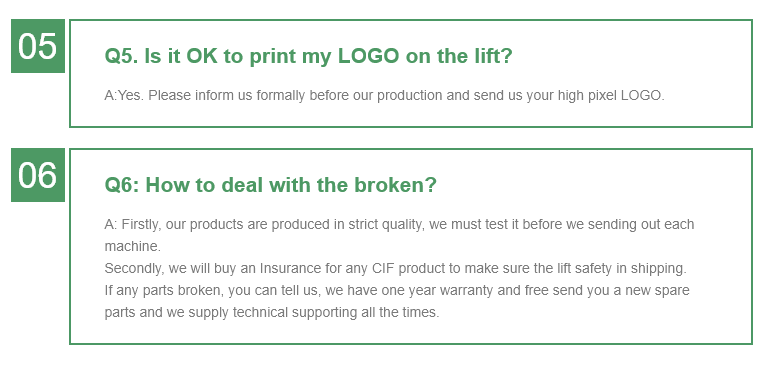773x368 pixels.
Task: Click the word 'machine.' in the Q6 answer
Action: (x=133, y=246)
